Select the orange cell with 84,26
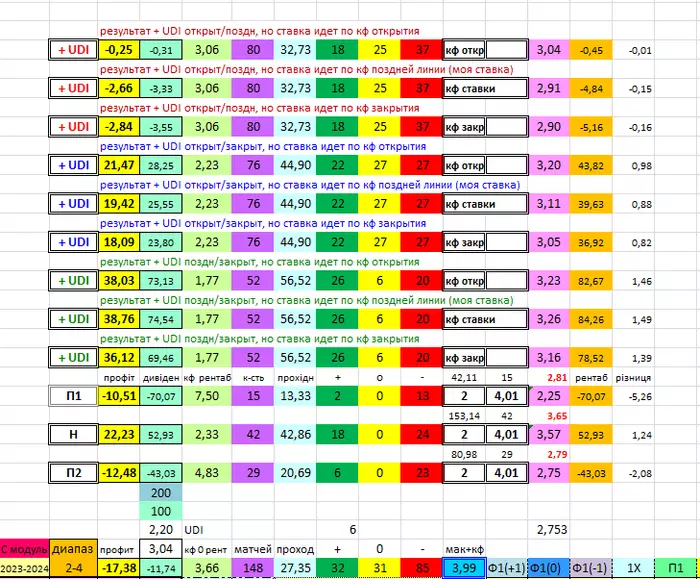Viewport: 700px width, 579px height. click(x=591, y=319)
